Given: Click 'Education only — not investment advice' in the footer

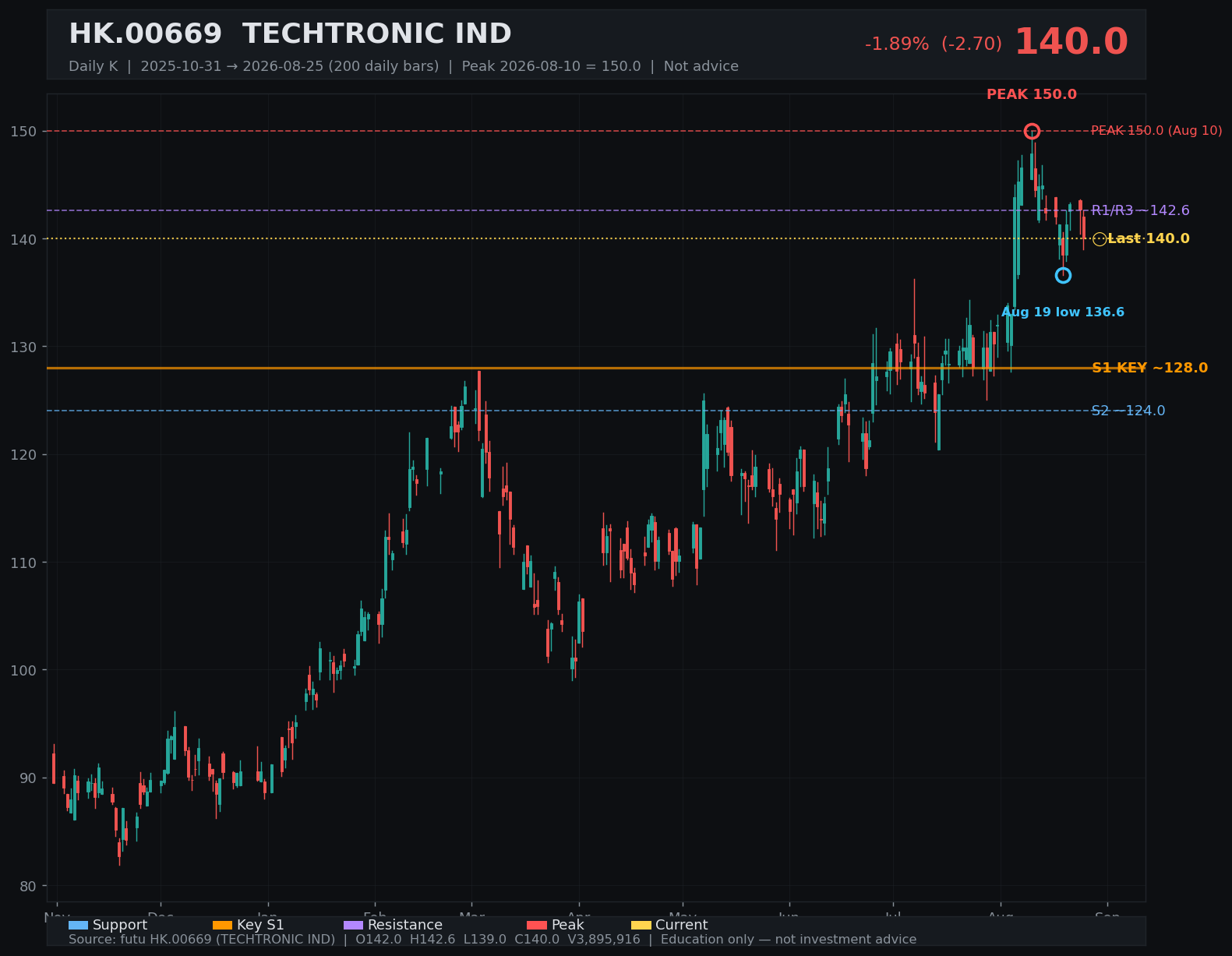Looking at the screenshot, I should coord(789,940).
